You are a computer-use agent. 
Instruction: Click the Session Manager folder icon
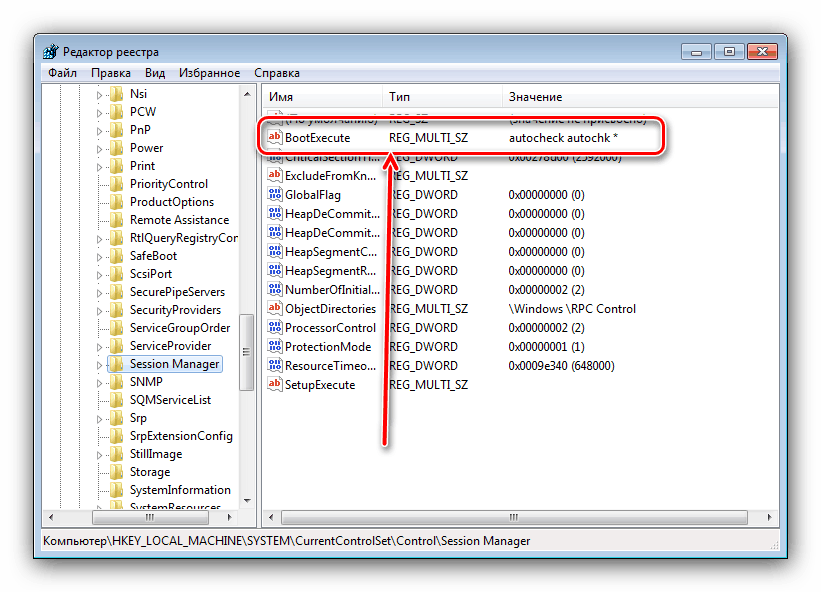[117, 364]
